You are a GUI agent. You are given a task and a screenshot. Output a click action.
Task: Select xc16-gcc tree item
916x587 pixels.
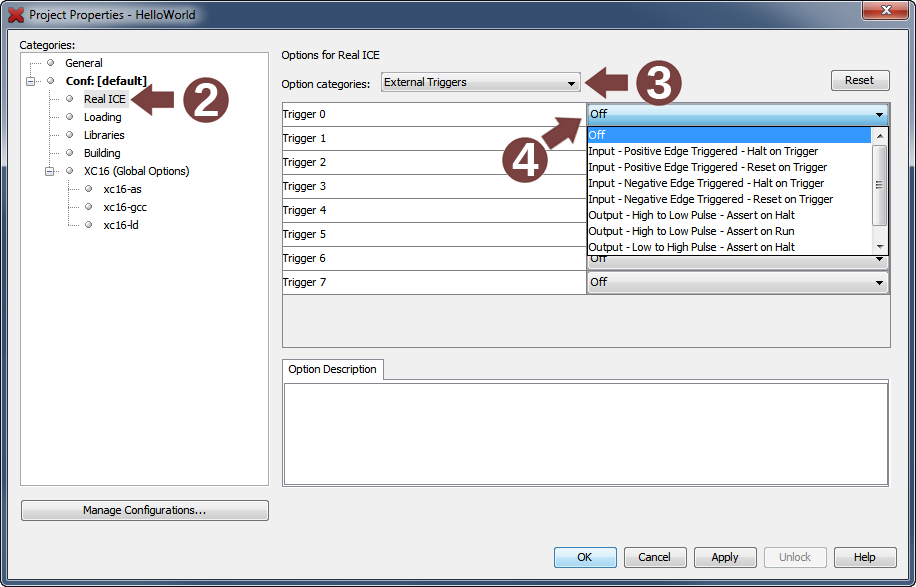(x=125, y=207)
